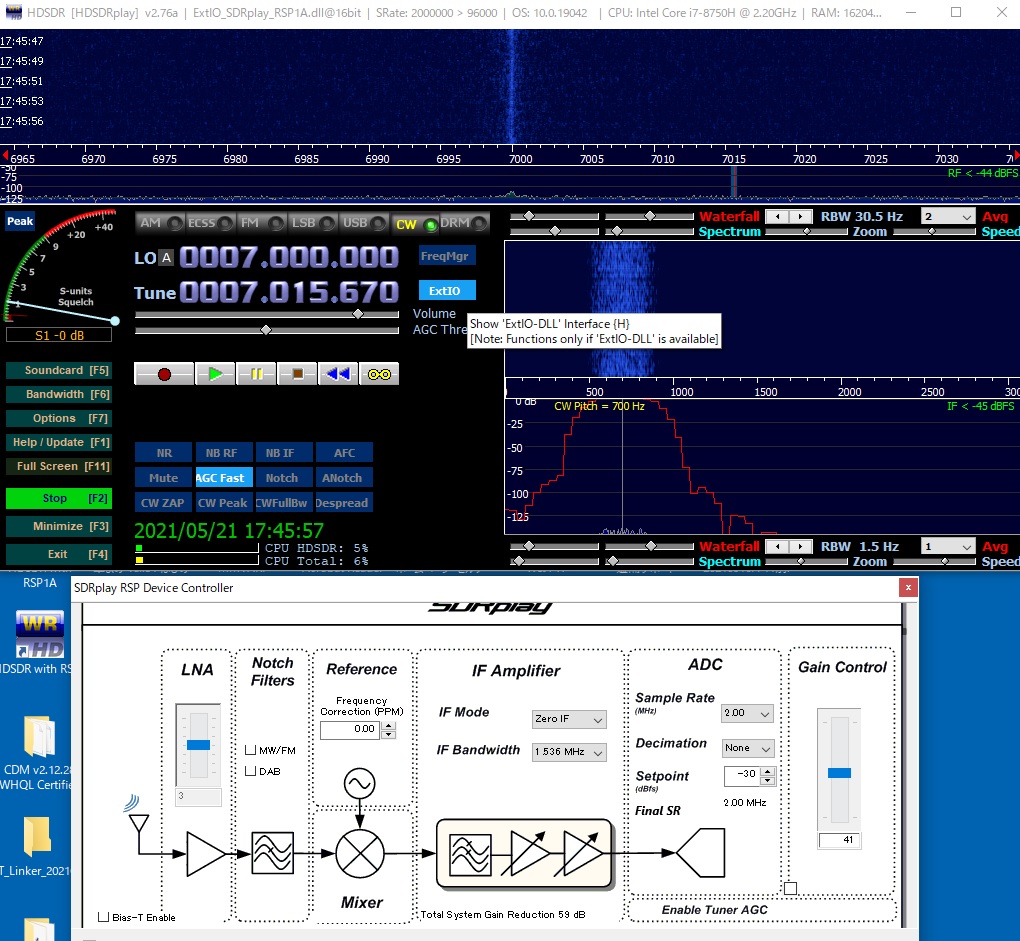Click the Gain Control slider handle
1020x941 pixels.
[x=839, y=773]
